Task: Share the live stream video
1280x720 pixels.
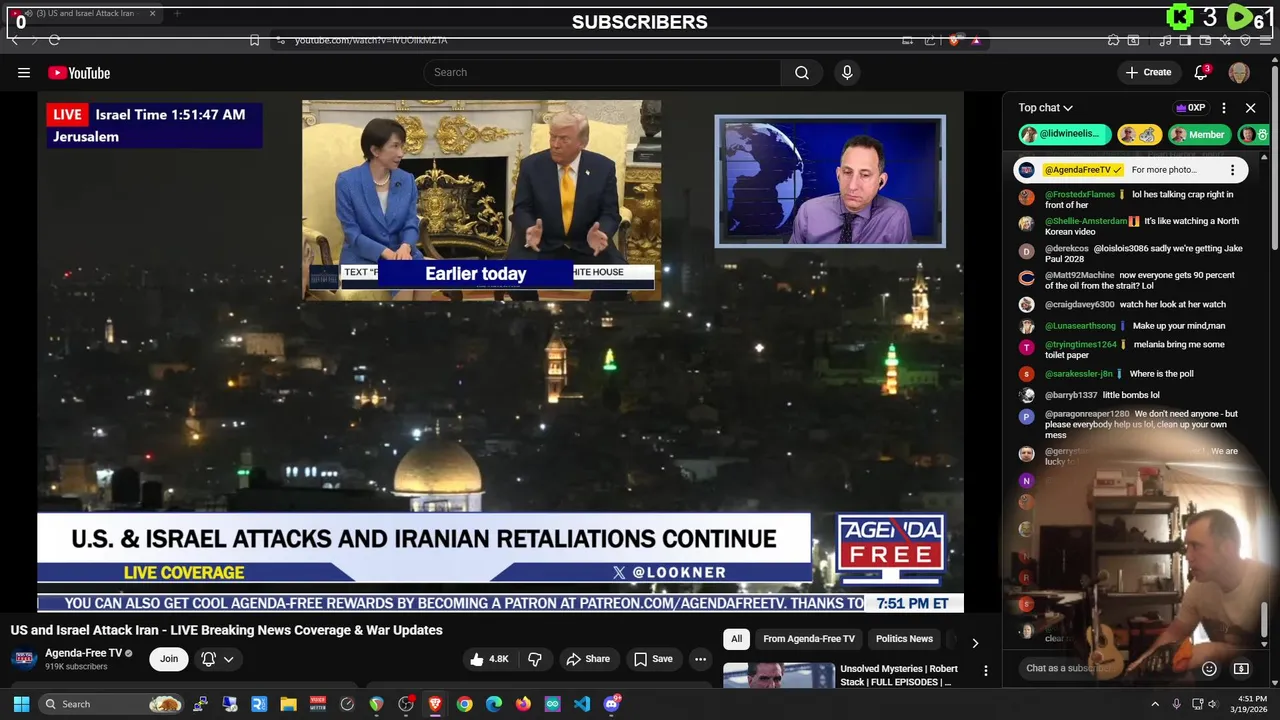Action: pyautogui.click(x=588, y=659)
